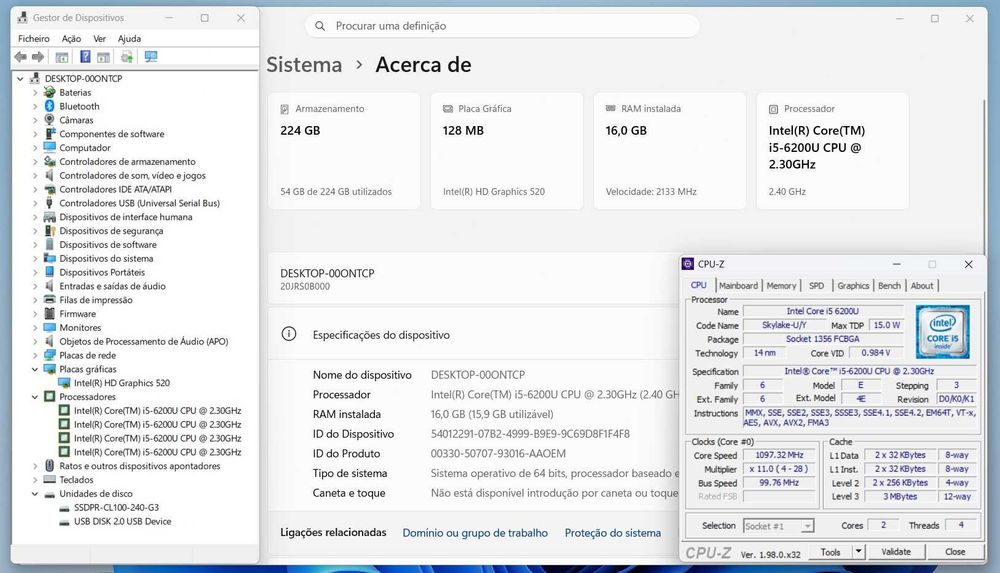
Task: Click the blue help question-mark toolbar icon
Action: 85,57
